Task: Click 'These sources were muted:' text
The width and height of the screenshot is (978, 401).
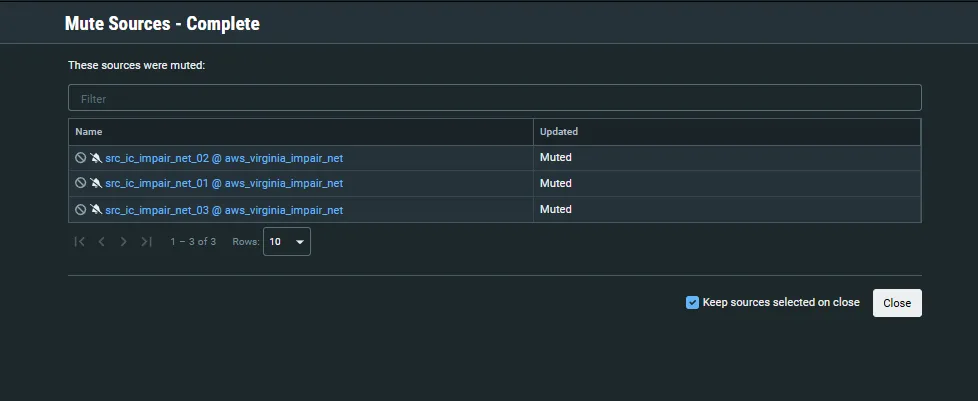Action: [x=137, y=65]
